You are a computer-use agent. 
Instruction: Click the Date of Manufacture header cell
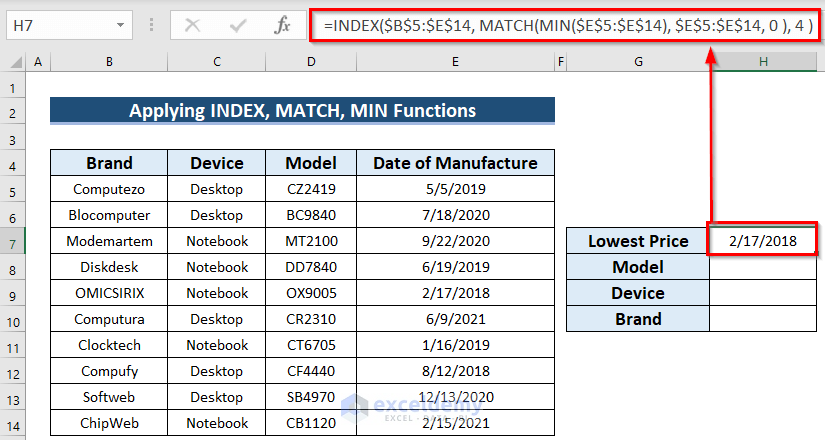[454, 163]
